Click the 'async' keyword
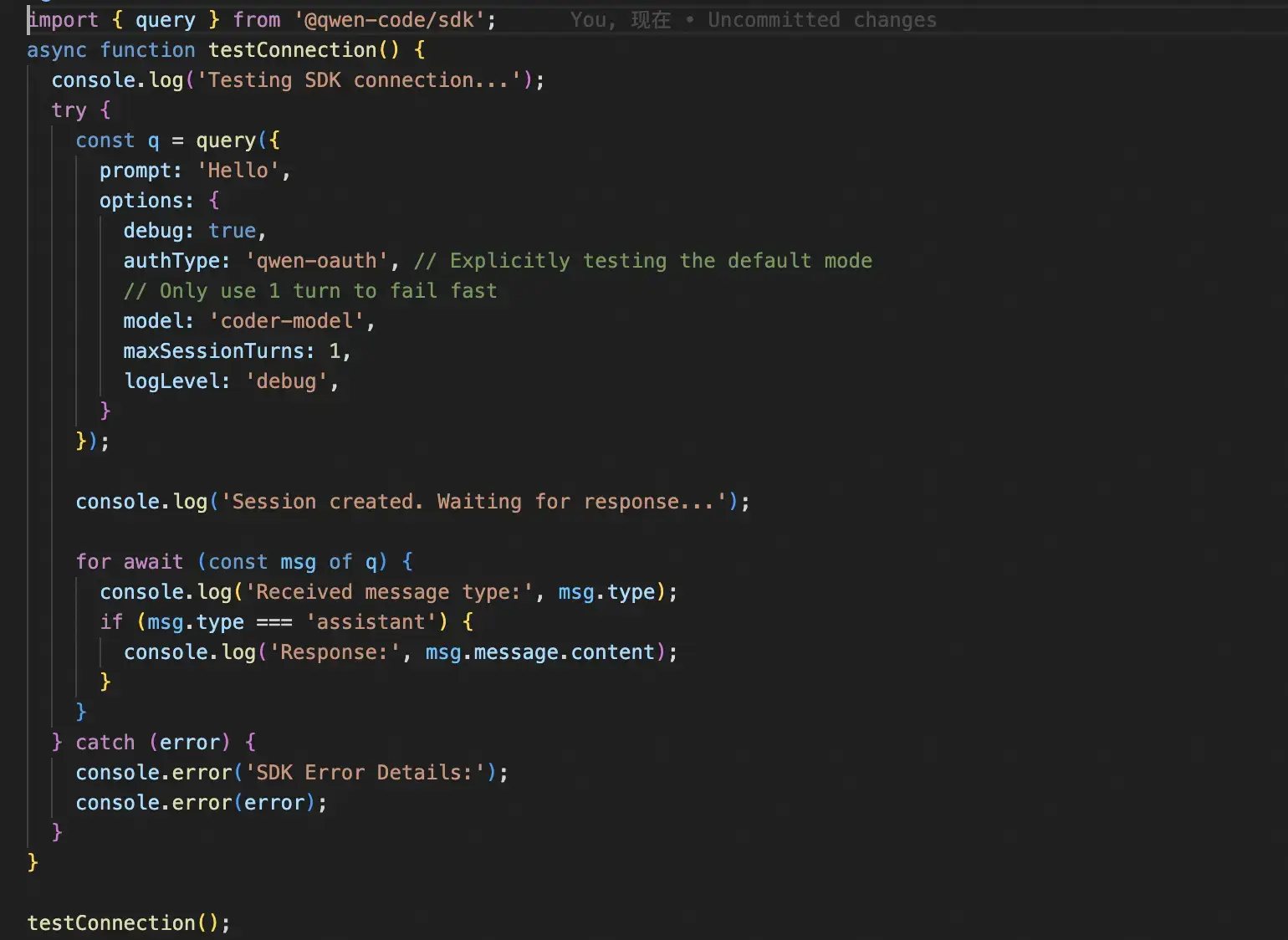Image resolution: width=1288 pixels, height=940 pixels. tap(57, 50)
